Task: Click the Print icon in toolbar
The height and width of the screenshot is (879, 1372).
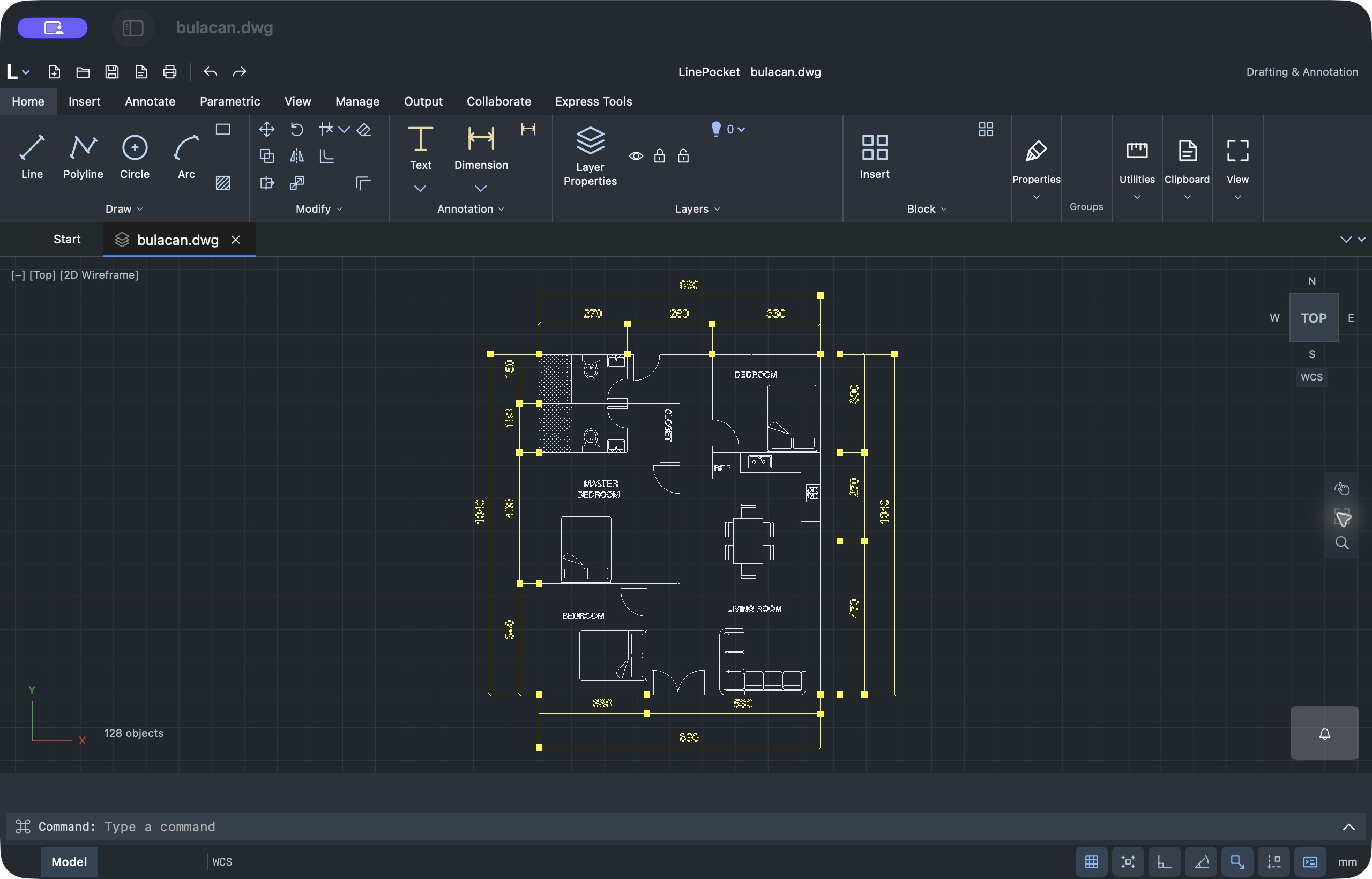Action: [x=169, y=72]
